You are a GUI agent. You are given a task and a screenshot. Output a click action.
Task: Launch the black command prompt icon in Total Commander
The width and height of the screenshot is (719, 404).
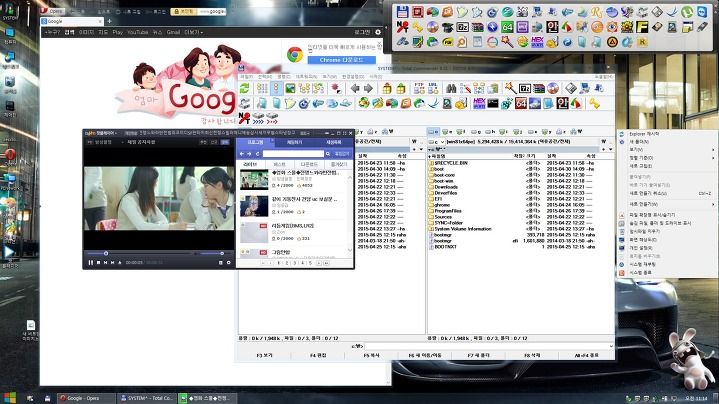point(493,103)
